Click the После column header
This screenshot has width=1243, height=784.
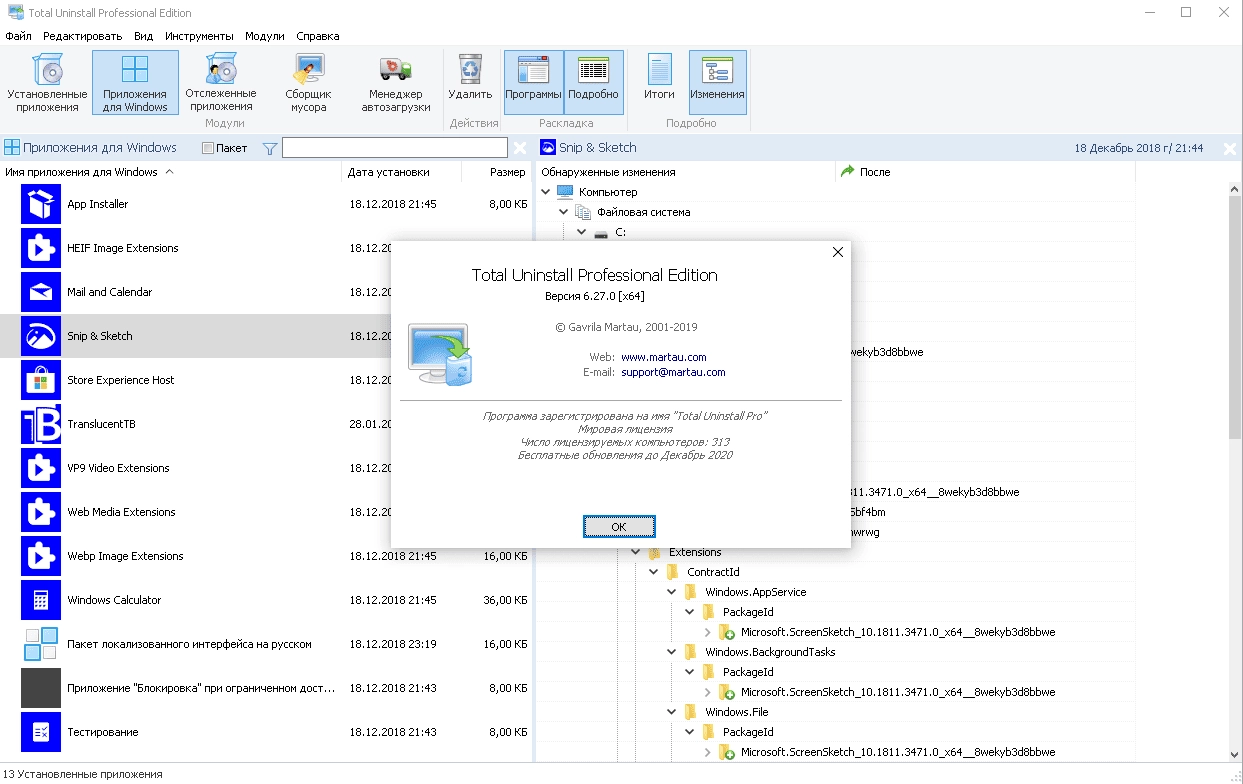tap(985, 172)
